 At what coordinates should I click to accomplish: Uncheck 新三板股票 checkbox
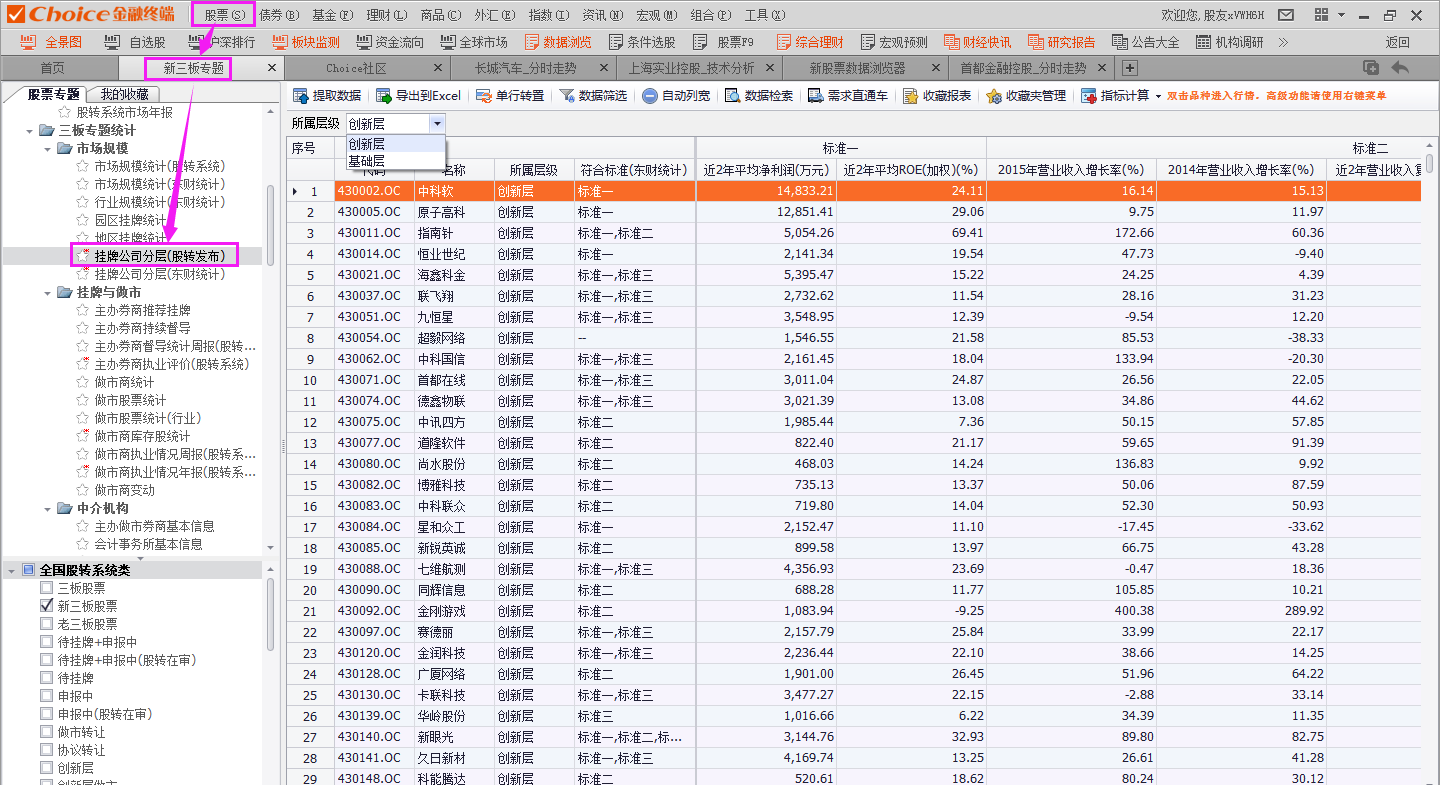pyautogui.click(x=47, y=606)
